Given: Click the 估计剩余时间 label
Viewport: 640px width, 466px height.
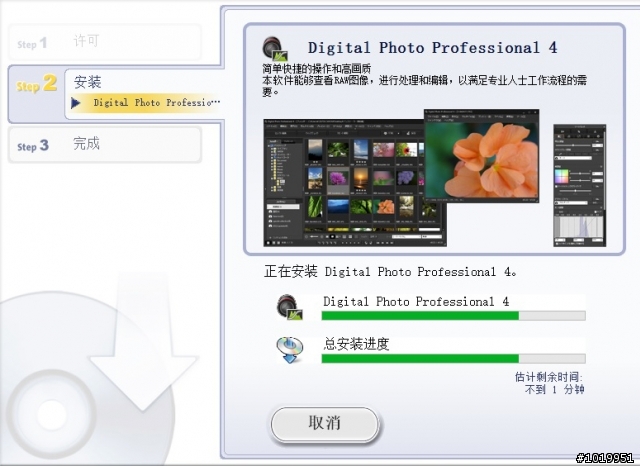Looking at the screenshot, I should [549, 377].
